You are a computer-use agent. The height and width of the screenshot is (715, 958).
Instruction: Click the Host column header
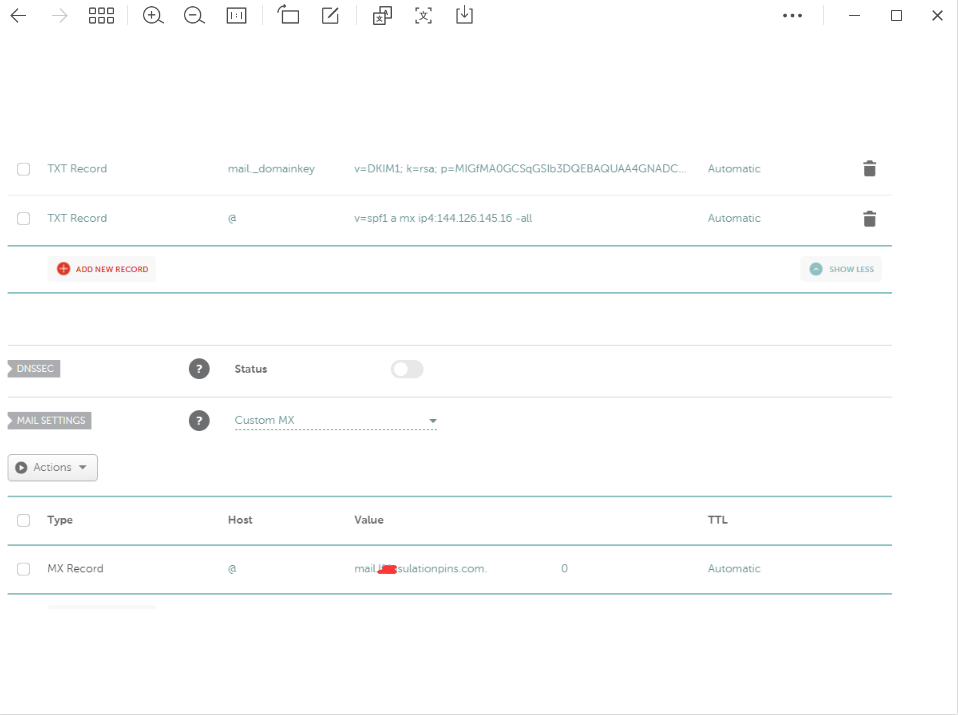[x=240, y=520]
